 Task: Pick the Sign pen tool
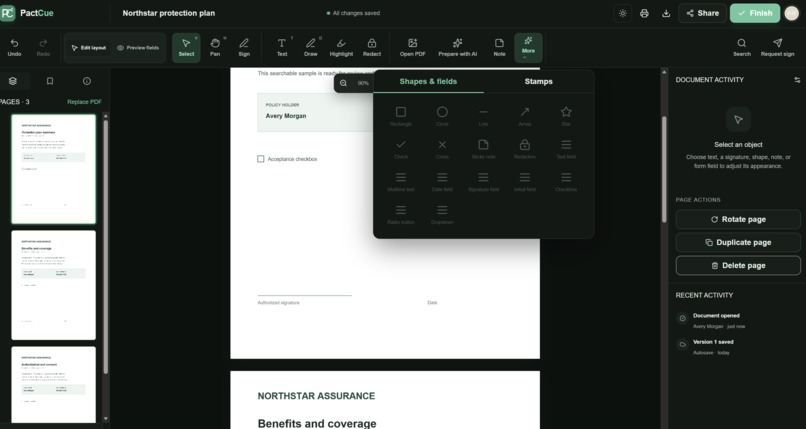tap(244, 48)
